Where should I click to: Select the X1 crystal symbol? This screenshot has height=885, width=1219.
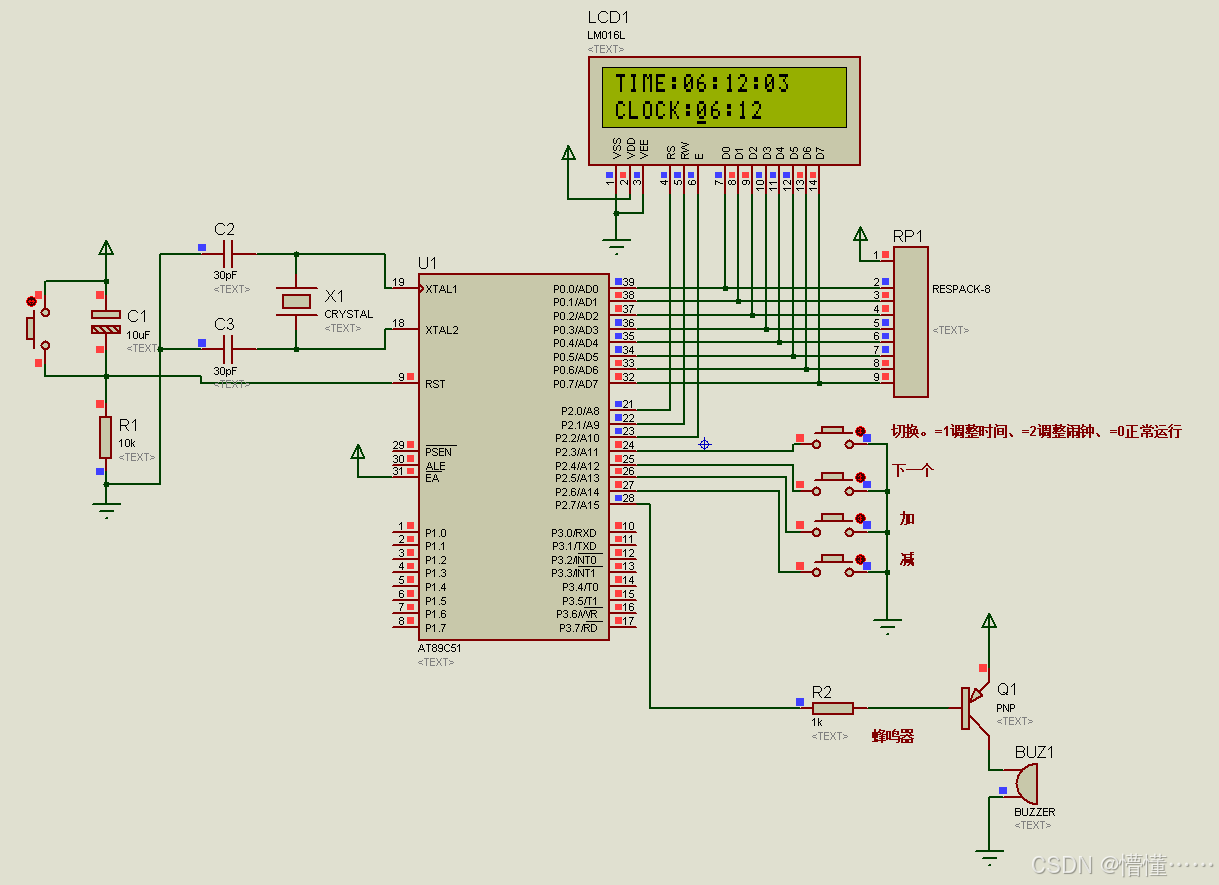click(x=296, y=301)
